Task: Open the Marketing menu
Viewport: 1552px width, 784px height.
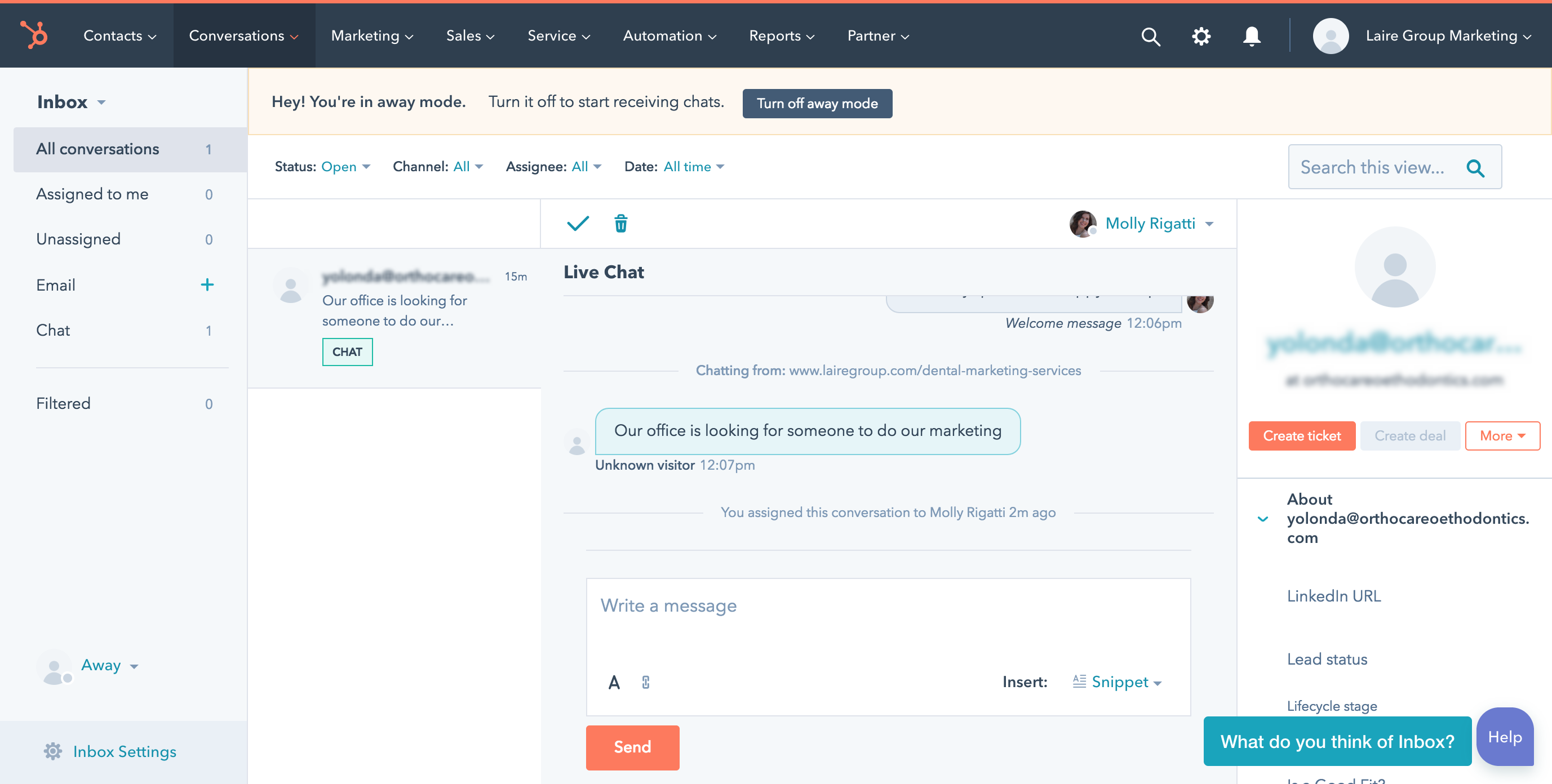Action: [x=372, y=35]
